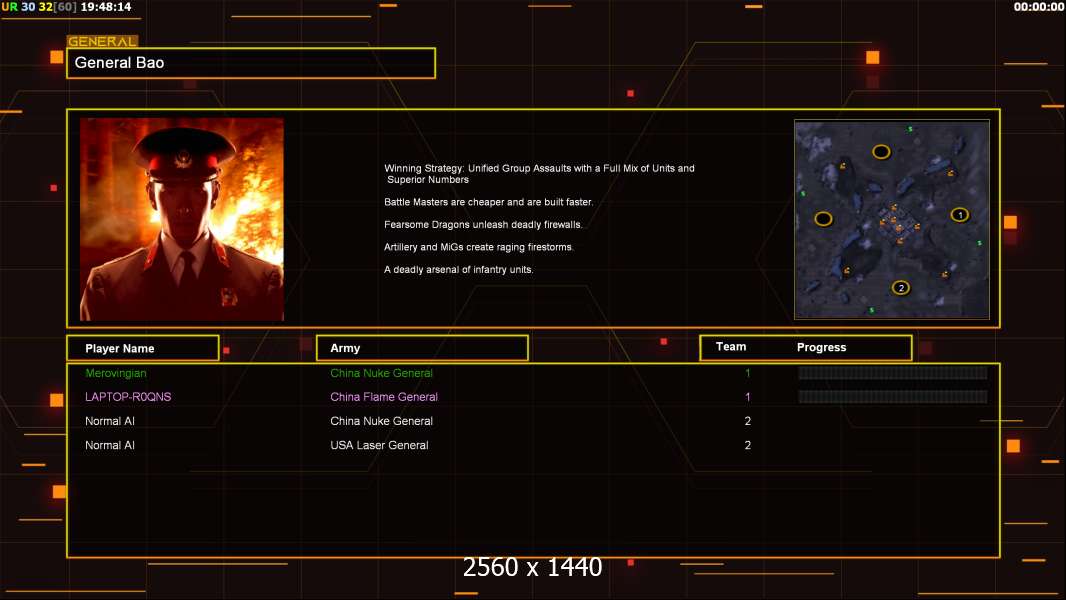This screenshot has height=600, width=1066.
Task: Select player LAPTOP-R0QNS in the list
Action: pyautogui.click(x=128, y=397)
